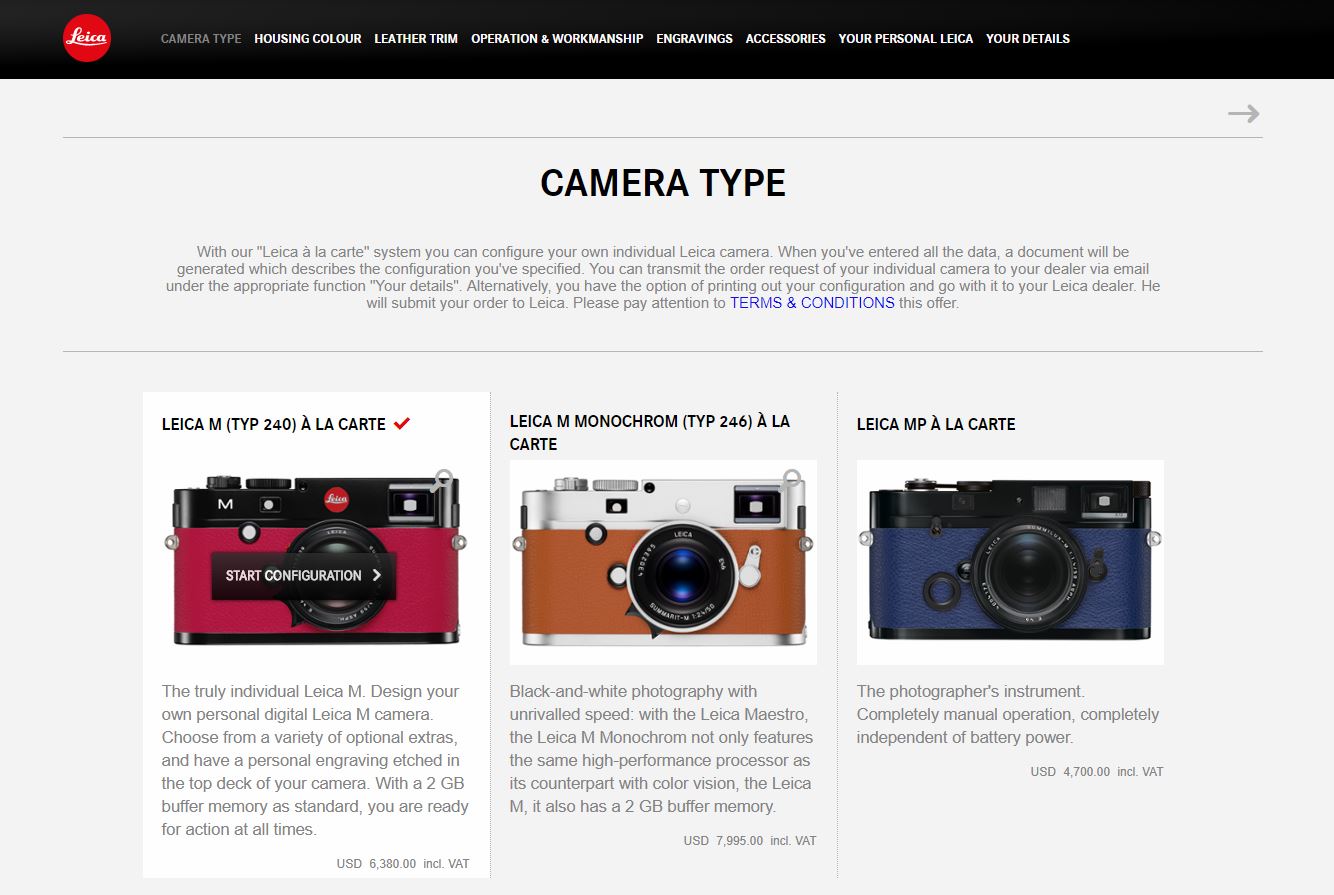Click the magnifier icon on the red camera image
This screenshot has height=895, width=1334.
pyautogui.click(x=445, y=479)
